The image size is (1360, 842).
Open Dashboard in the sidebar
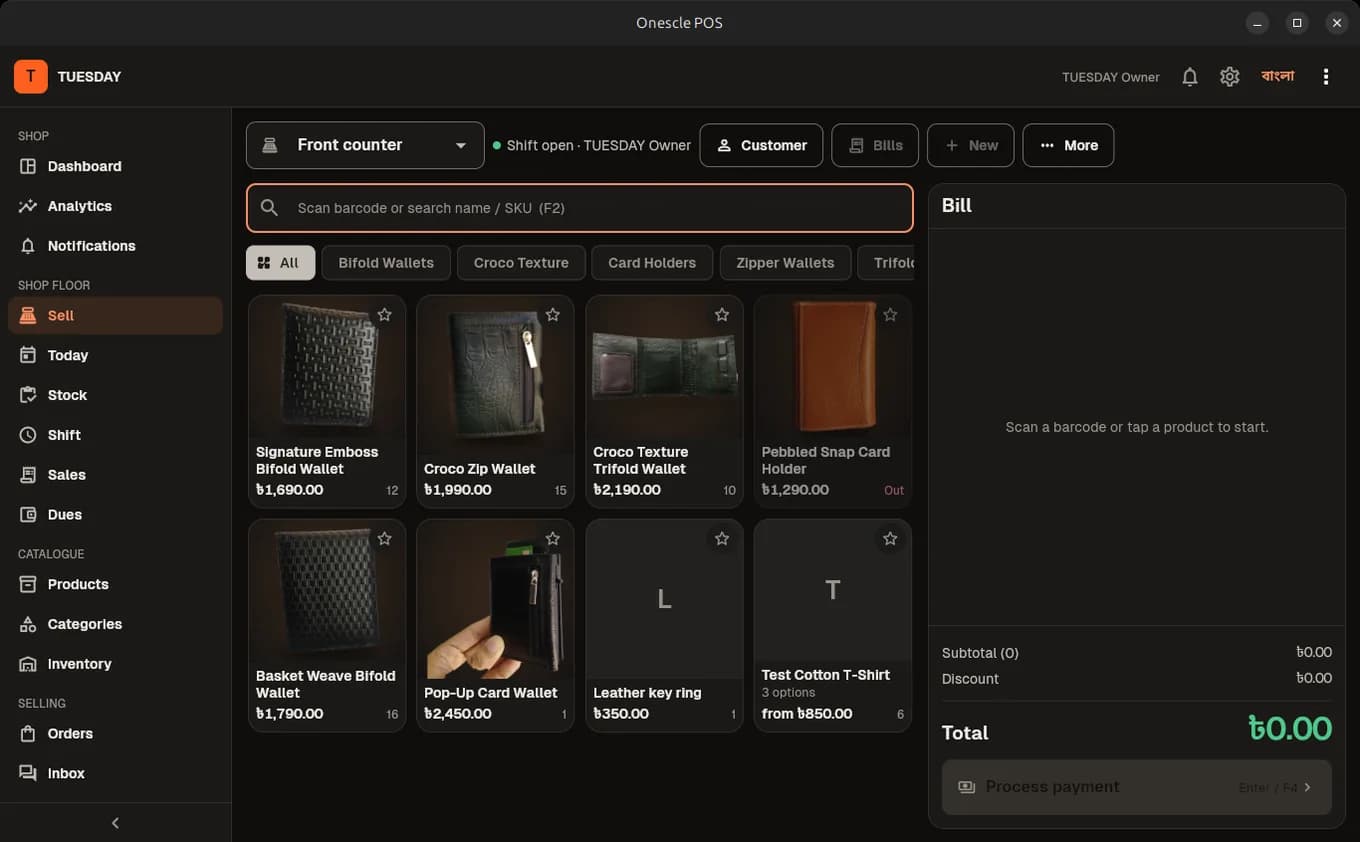(115, 166)
